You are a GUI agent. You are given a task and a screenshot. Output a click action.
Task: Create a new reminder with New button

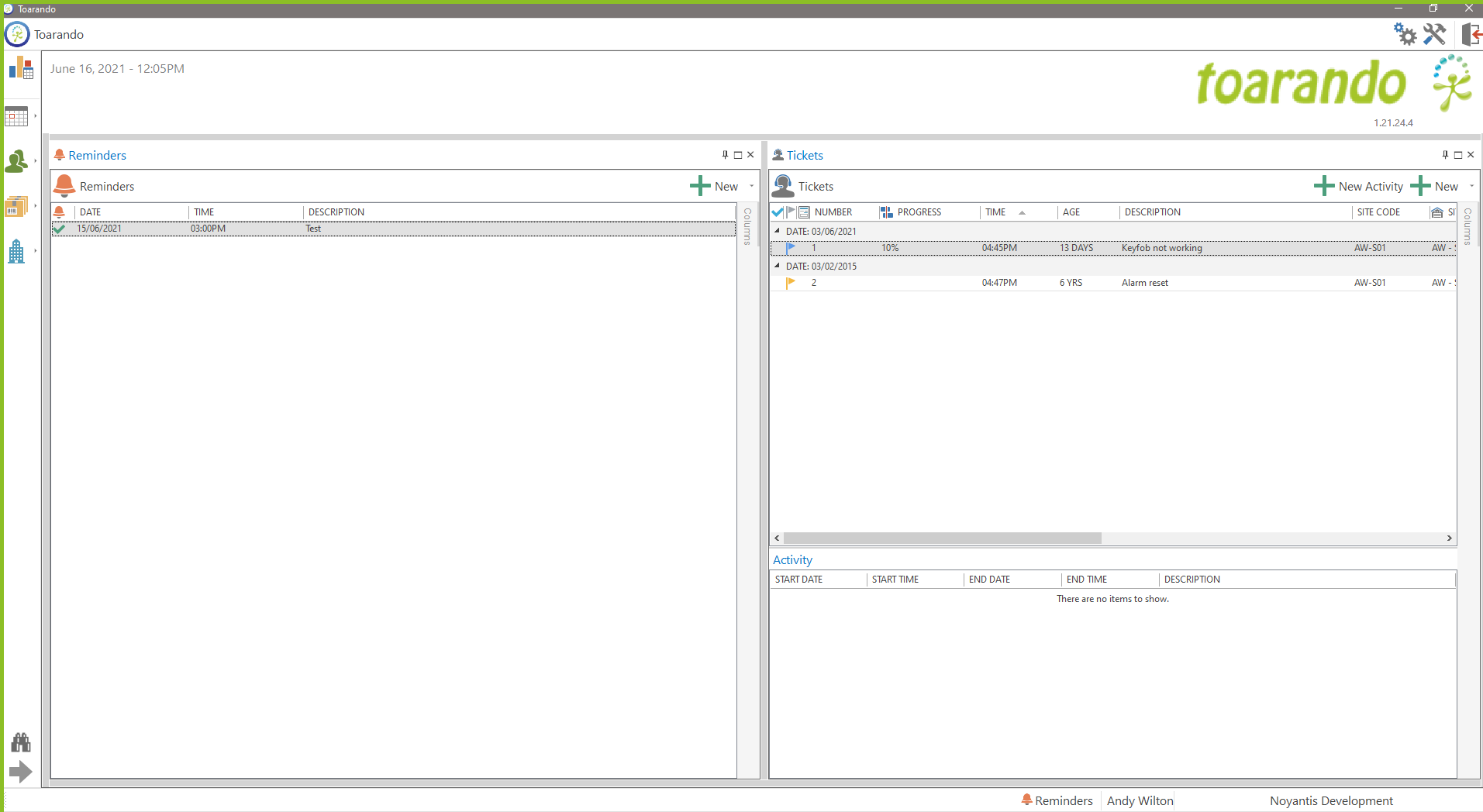[714, 186]
